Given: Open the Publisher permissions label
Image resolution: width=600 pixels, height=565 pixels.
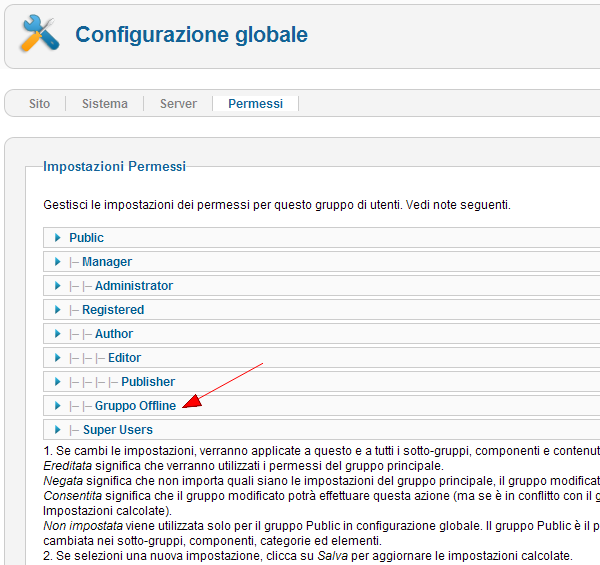Looking at the screenshot, I should (x=148, y=382).
